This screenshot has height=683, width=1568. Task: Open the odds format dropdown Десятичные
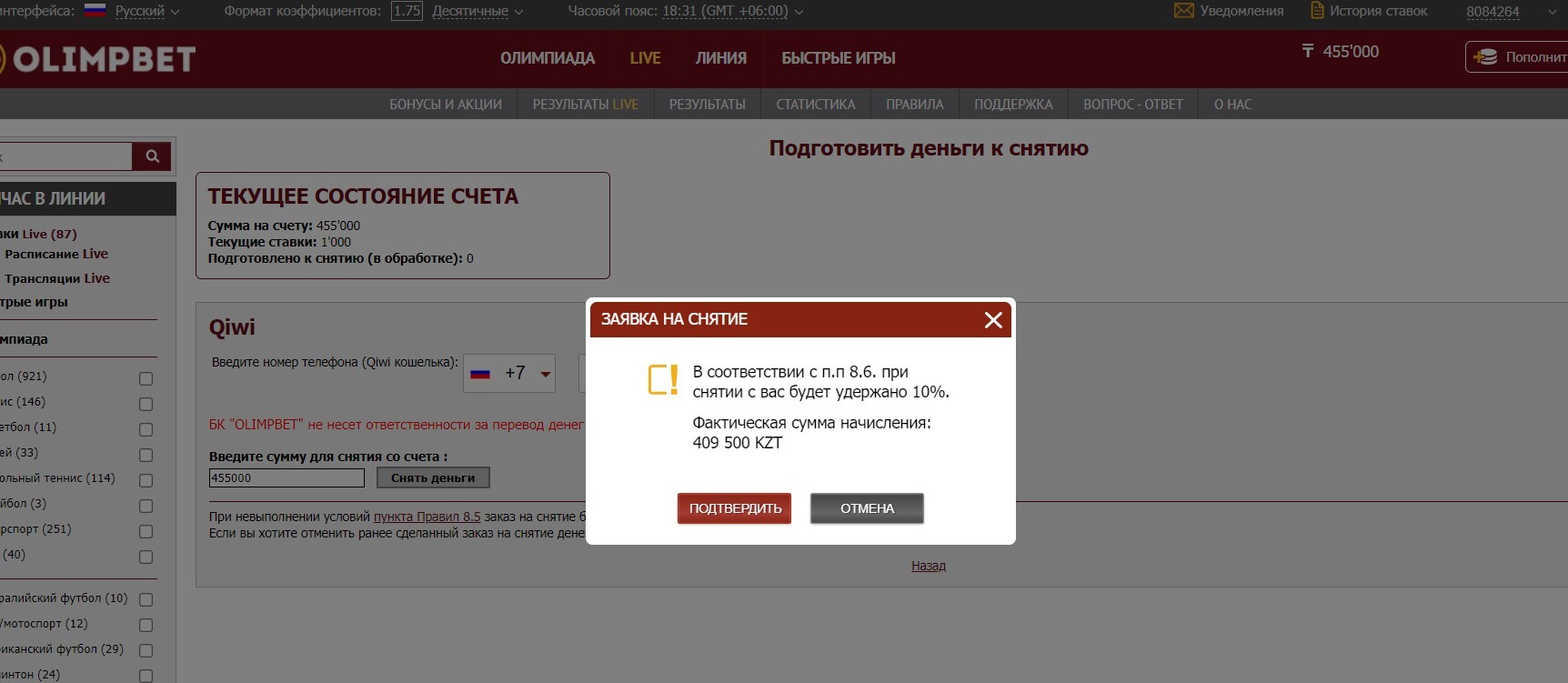(477, 11)
